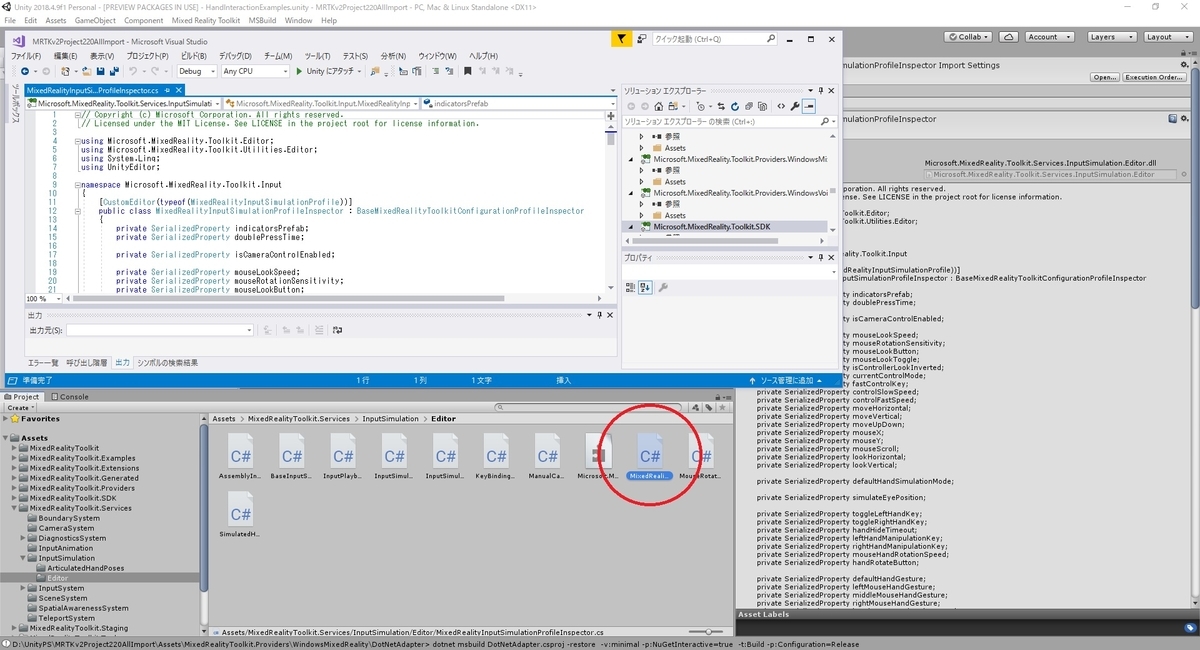Open Create dropdown in Project panel
Screen dimensions: 1200x650
click(19, 408)
